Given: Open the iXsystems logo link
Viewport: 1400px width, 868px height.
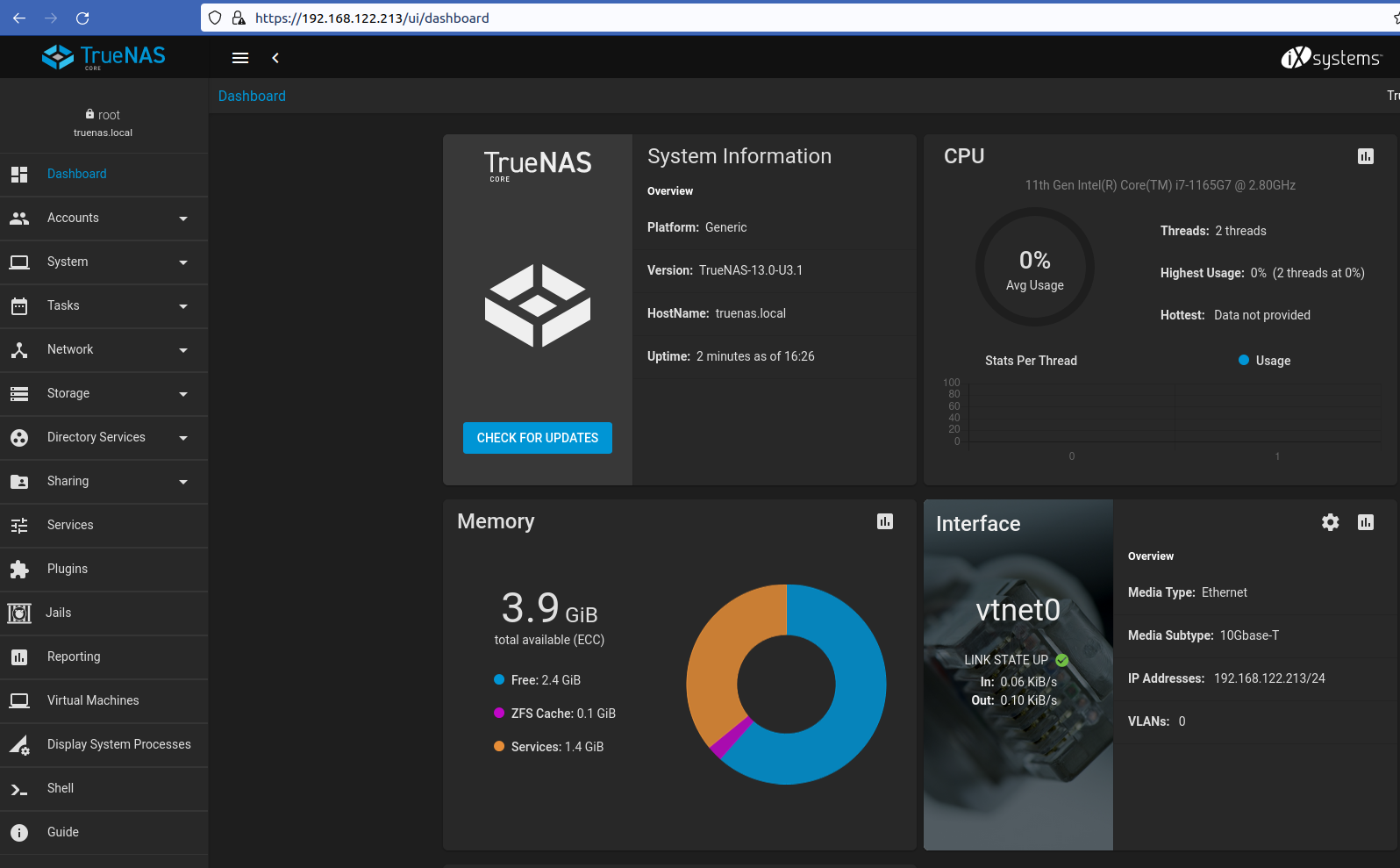Looking at the screenshot, I should 1331,58.
